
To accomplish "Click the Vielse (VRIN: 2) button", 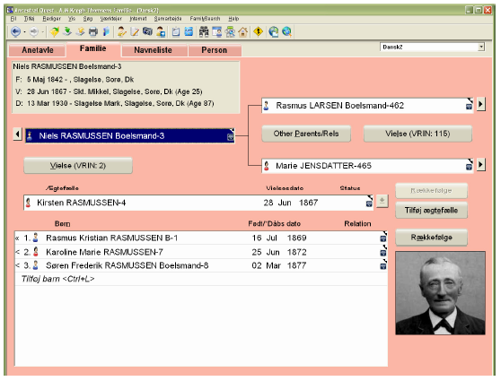I will [78, 165].
